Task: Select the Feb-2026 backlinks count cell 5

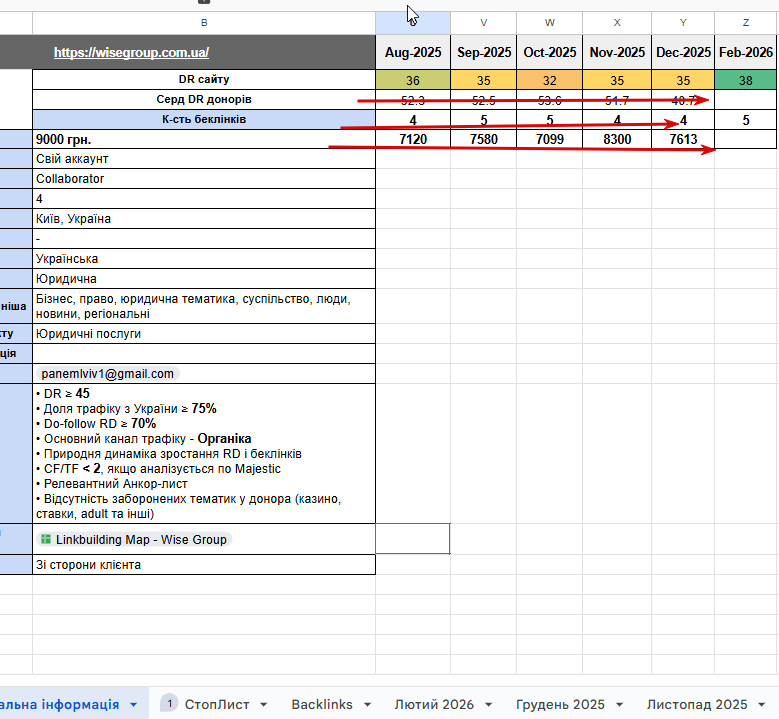Action: click(746, 120)
